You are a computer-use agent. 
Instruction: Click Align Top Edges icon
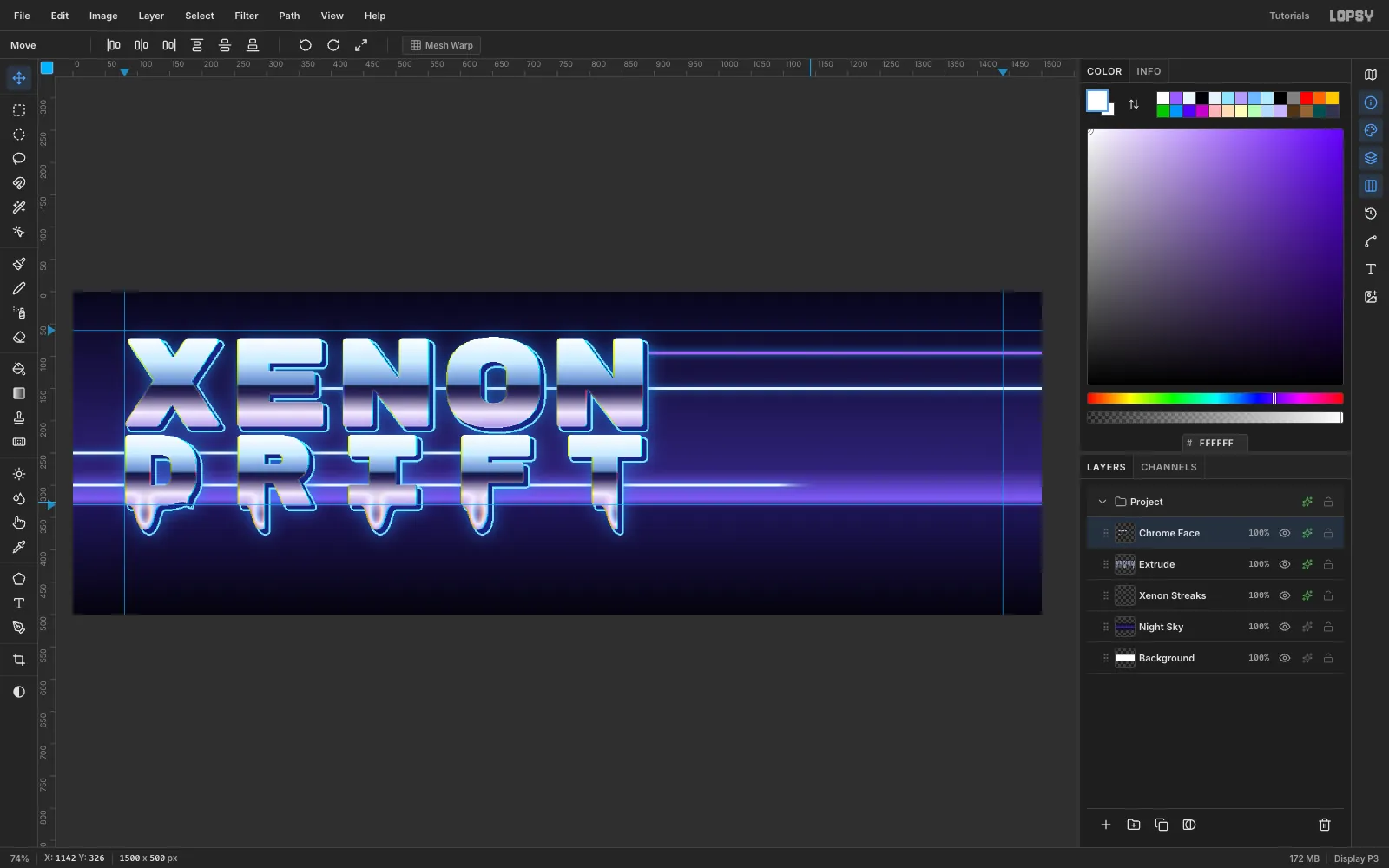pyautogui.click(x=197, y=45)
